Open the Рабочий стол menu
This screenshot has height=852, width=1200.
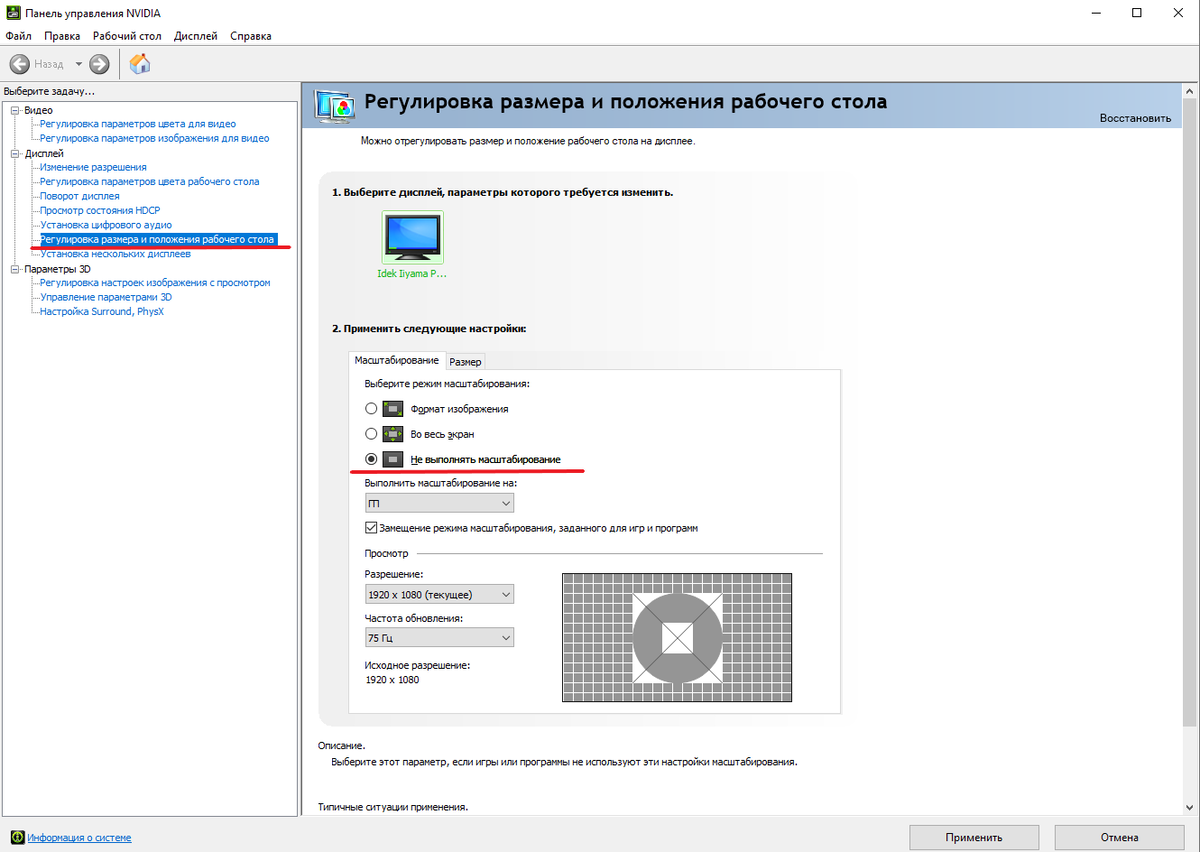(127, 36)
